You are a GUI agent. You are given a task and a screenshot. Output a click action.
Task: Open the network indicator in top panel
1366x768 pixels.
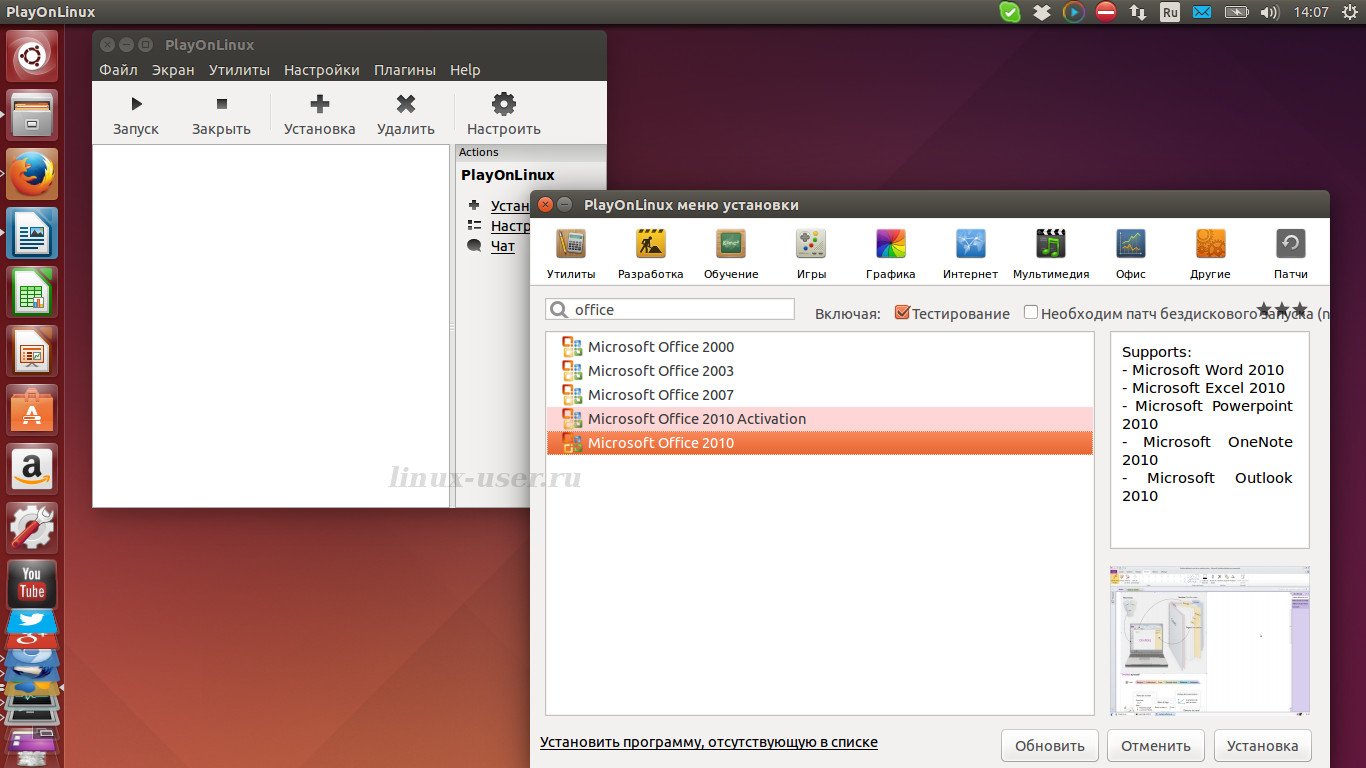click(x=1138, y=12)
